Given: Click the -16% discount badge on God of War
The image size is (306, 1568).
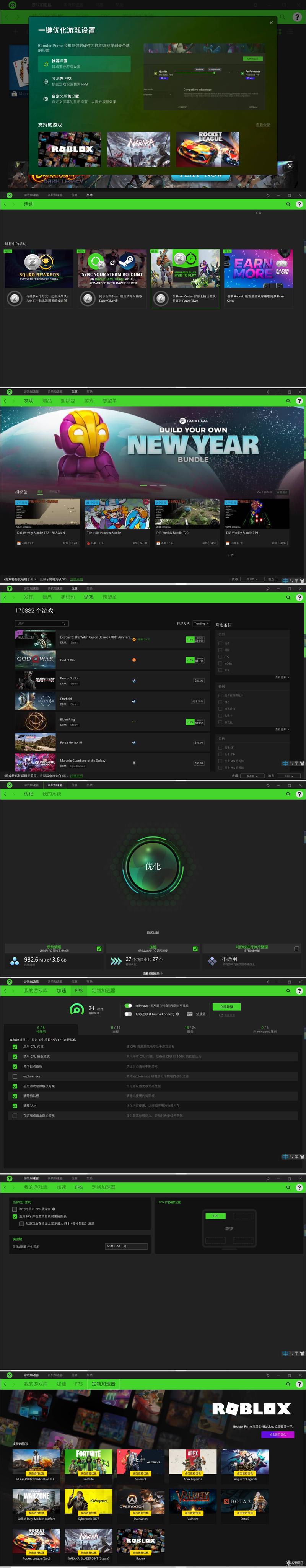Looking at the screenshot, I should click(x=190, y=660).
